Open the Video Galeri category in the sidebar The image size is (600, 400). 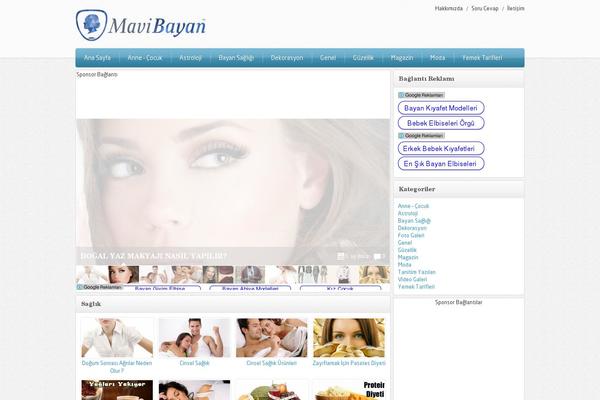tap(412, 279)
